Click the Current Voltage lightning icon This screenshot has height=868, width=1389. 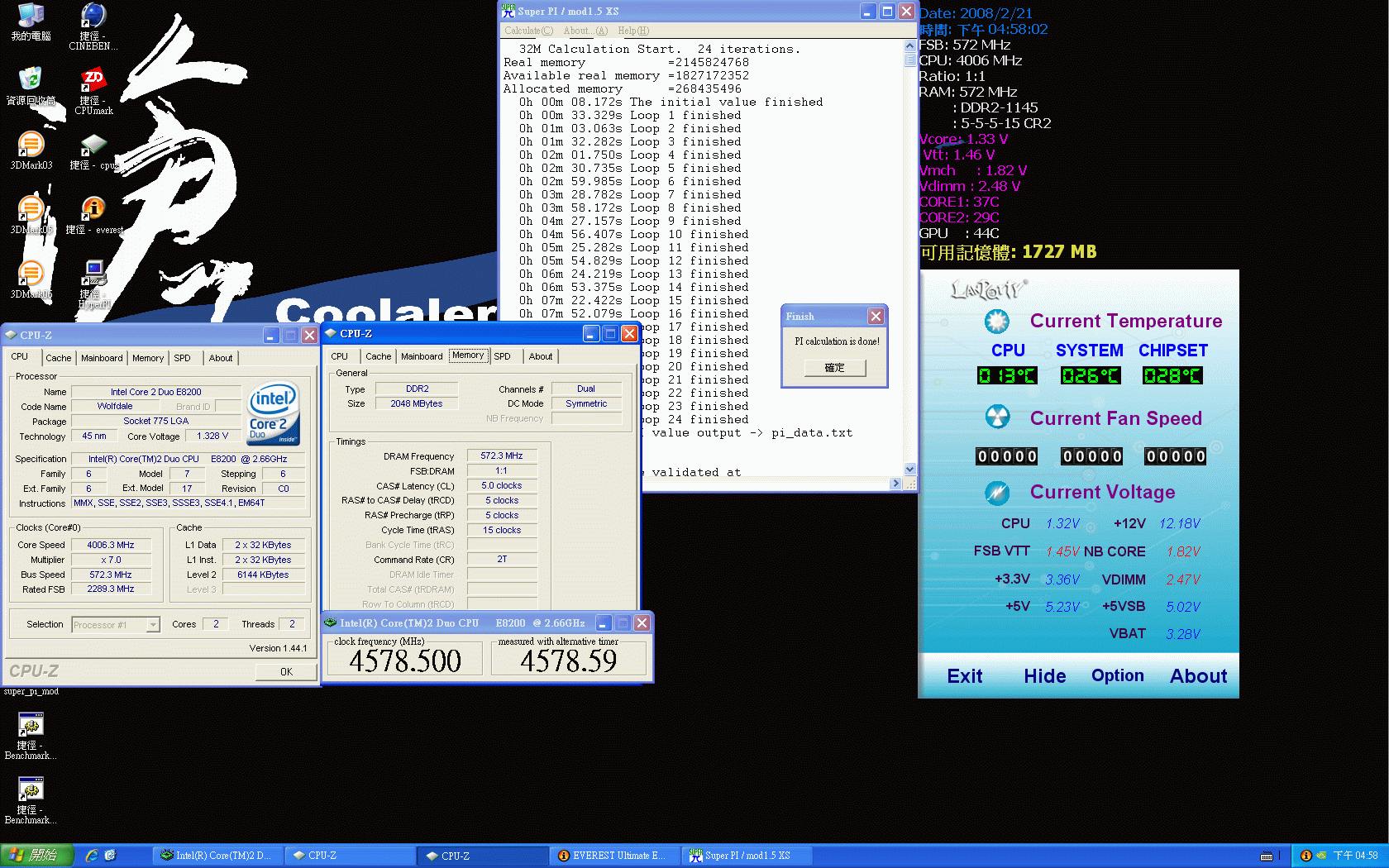(998, 492)
